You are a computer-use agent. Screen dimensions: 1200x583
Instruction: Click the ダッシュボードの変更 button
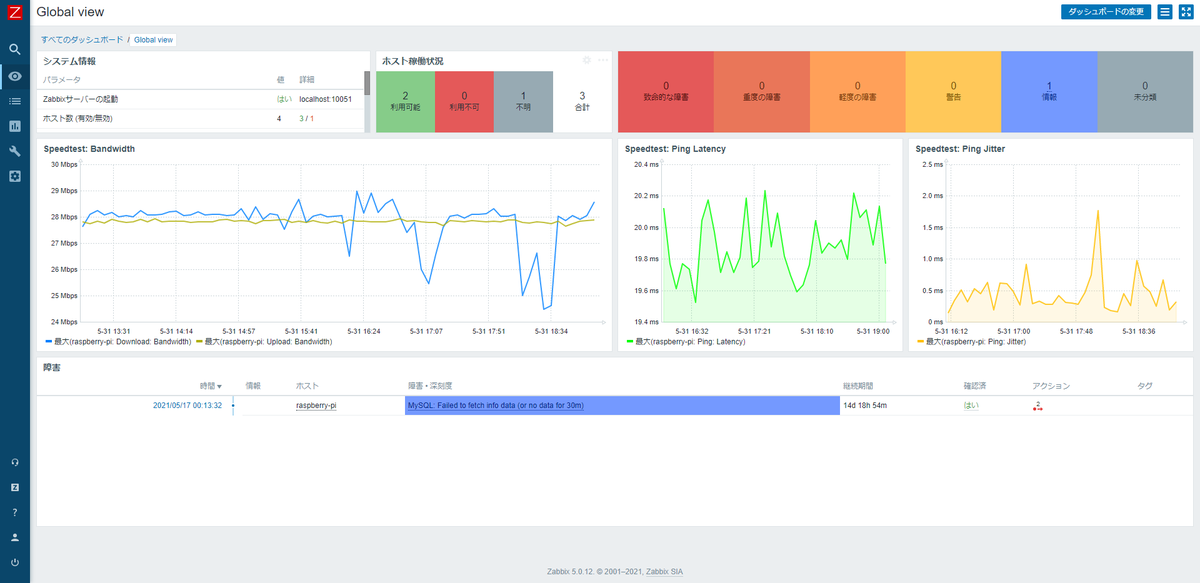pos(1106,12)
